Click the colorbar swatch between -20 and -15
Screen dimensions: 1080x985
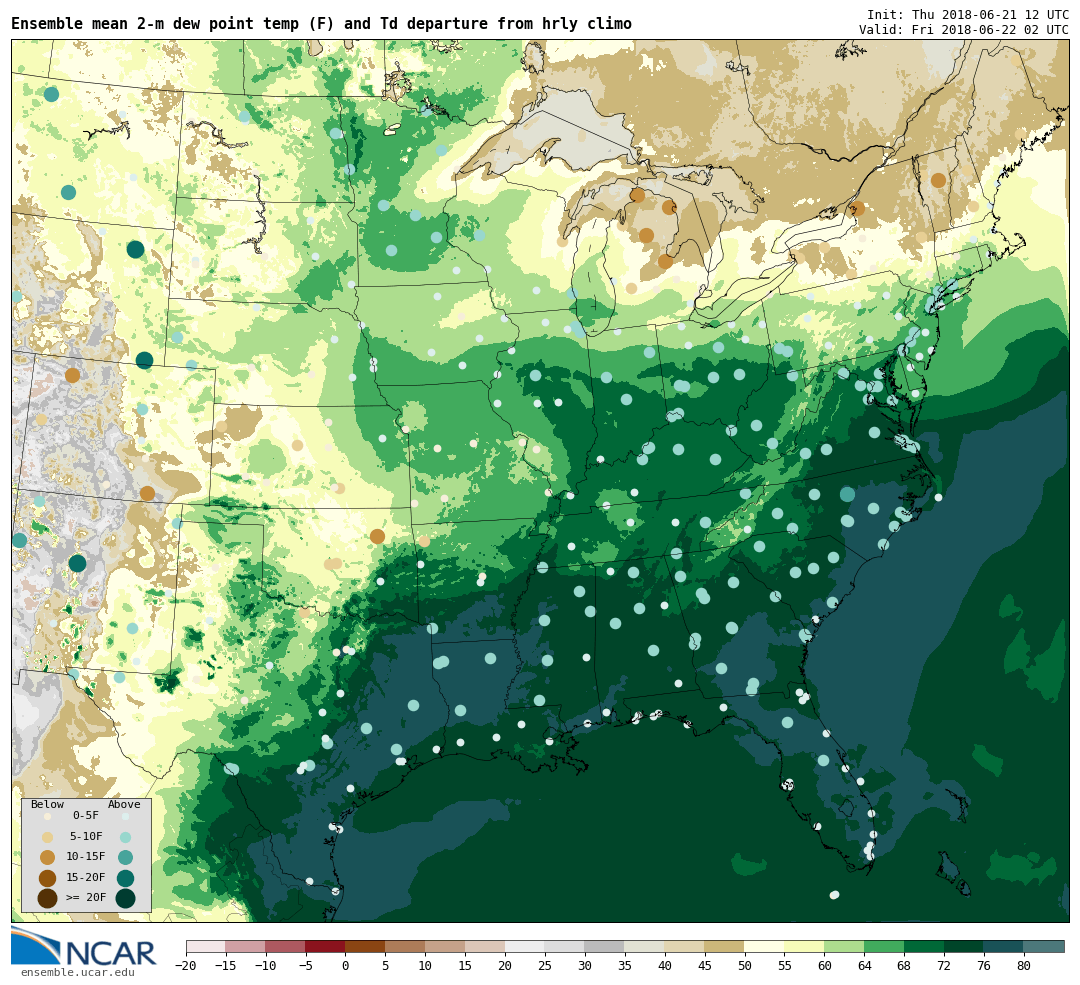[x=206, y=946]
